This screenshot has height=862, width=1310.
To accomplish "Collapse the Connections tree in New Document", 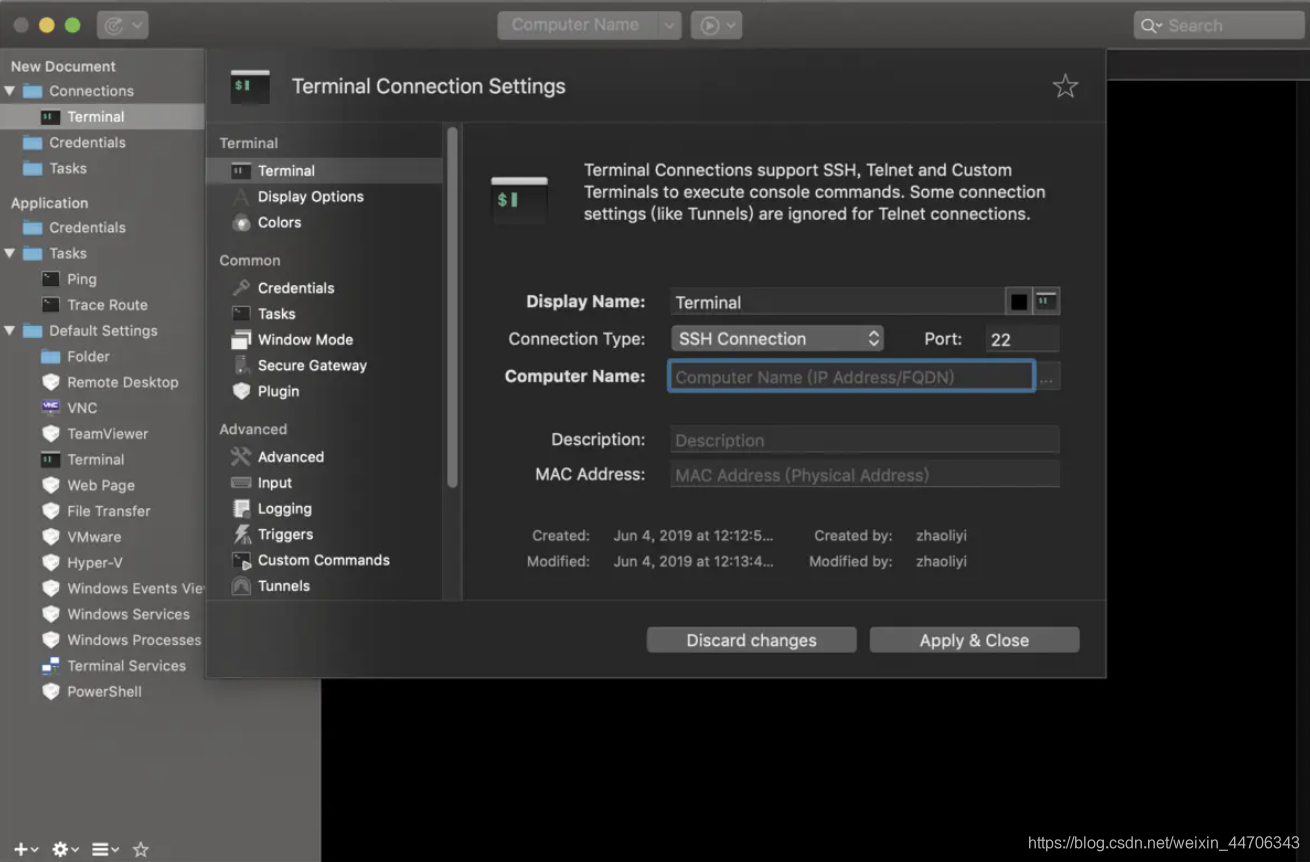I will pyautogui.click(x=10, y=91).
